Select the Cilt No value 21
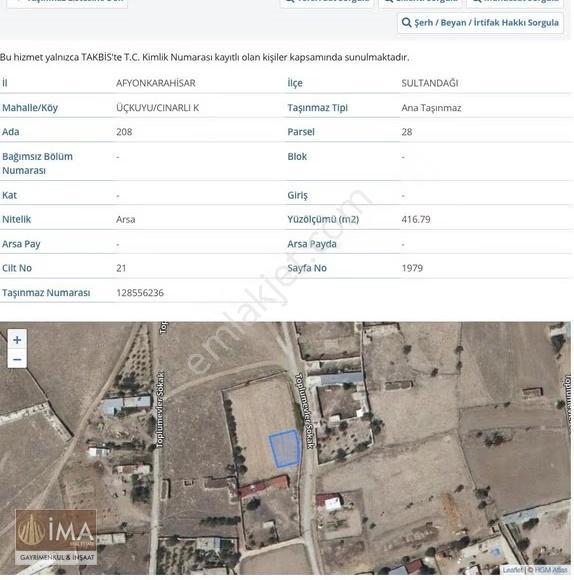The image size is (574, 580). (121, 268)
